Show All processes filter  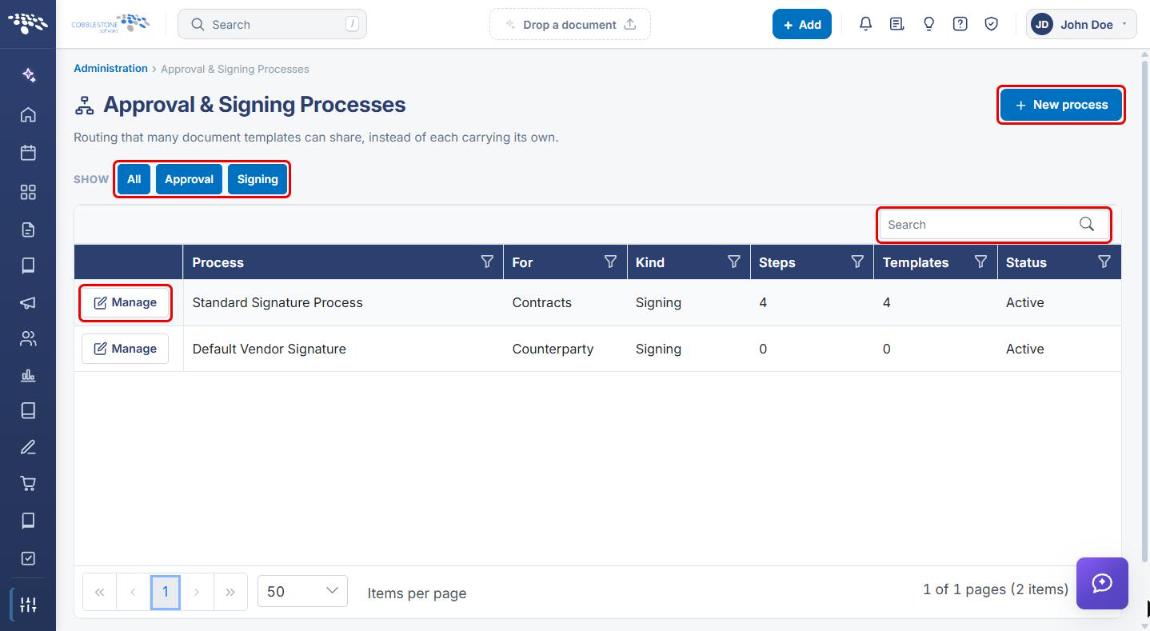(x=133, y=179)
